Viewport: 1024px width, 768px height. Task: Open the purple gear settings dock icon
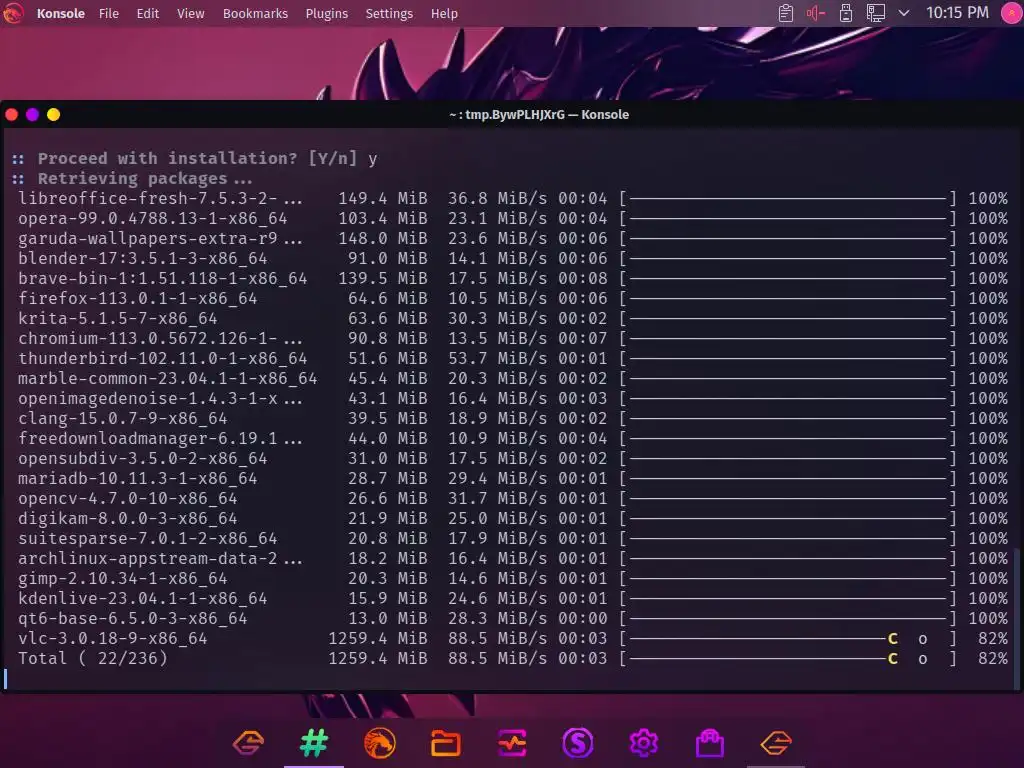click(x=644, y=743)
